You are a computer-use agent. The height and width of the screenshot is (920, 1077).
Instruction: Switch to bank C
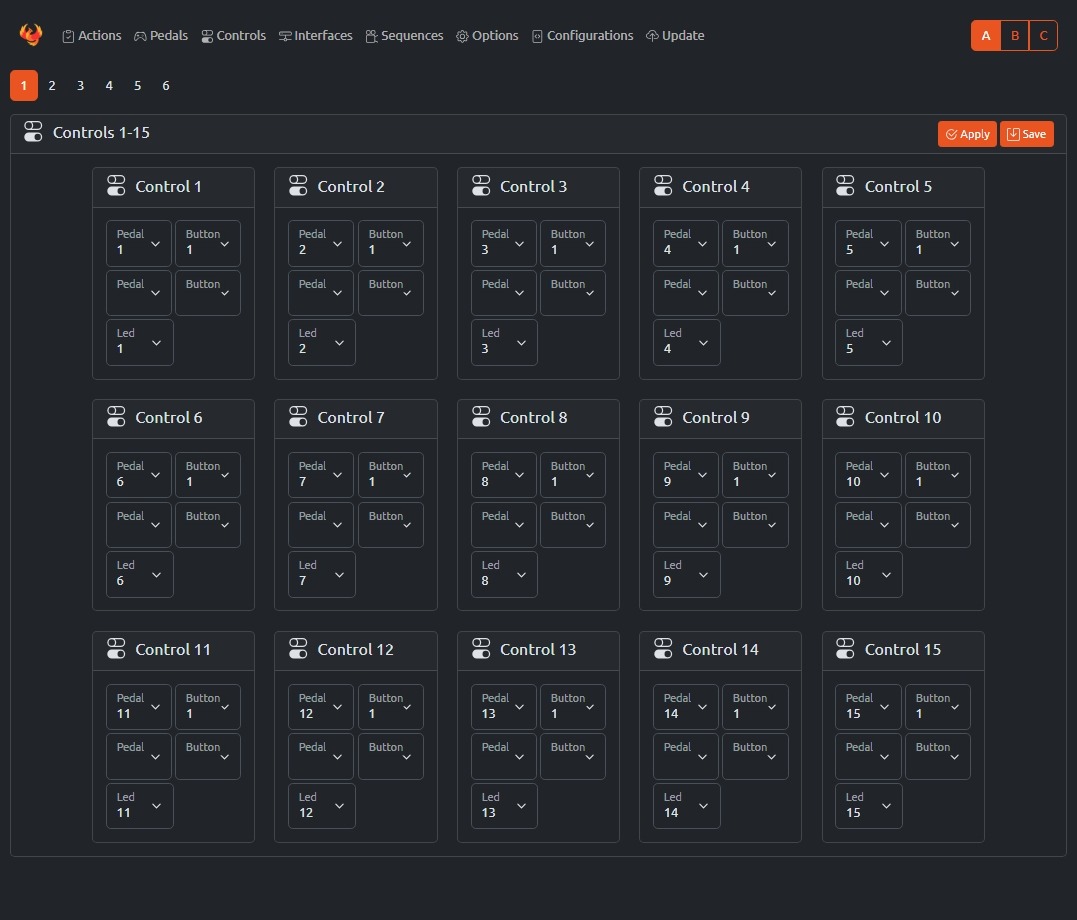point(1043,36)
